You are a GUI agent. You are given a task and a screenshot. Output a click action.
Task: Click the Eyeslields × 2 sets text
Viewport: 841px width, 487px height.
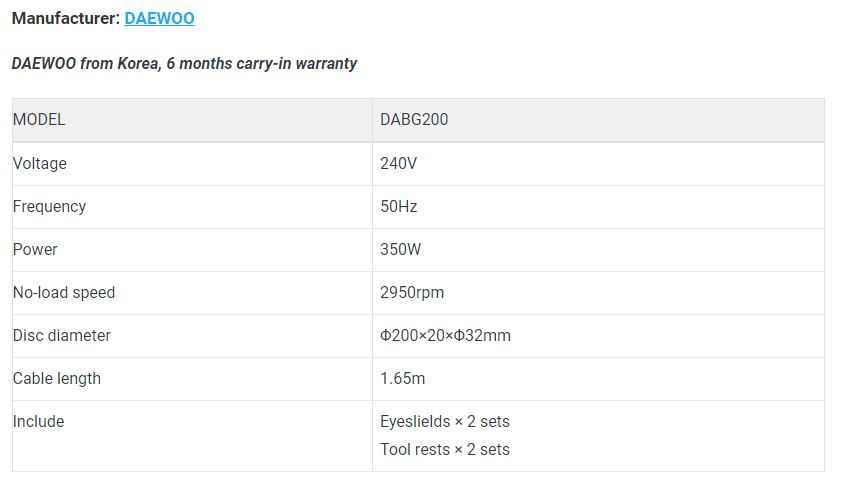click(x=445, y=422)
